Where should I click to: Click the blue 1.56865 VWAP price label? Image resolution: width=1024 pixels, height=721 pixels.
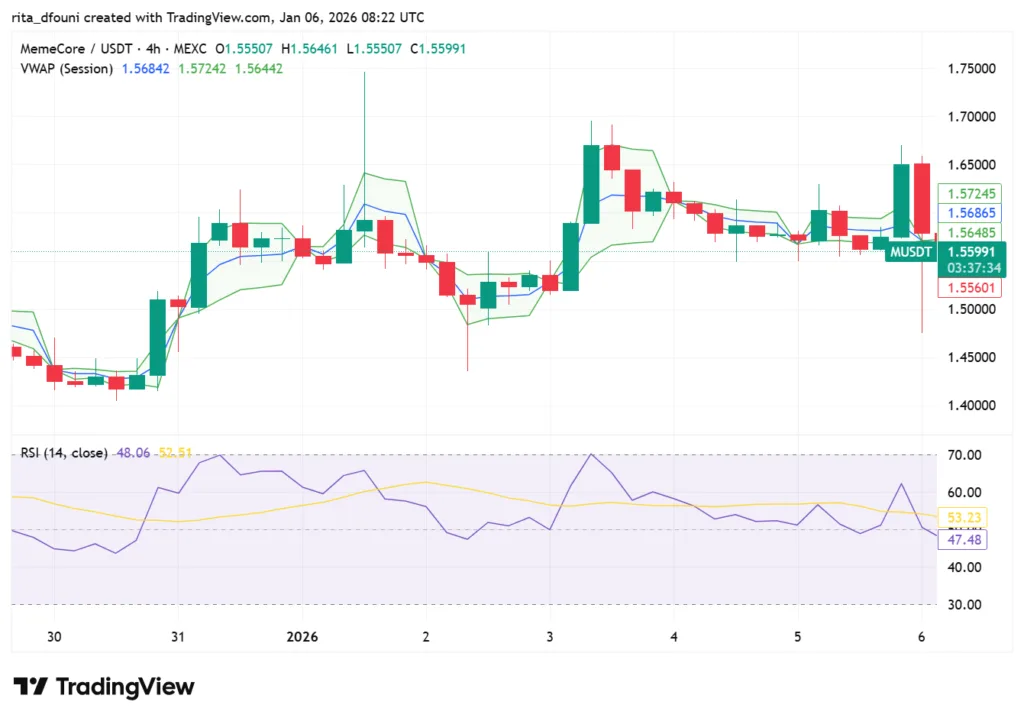coord(971,212)
